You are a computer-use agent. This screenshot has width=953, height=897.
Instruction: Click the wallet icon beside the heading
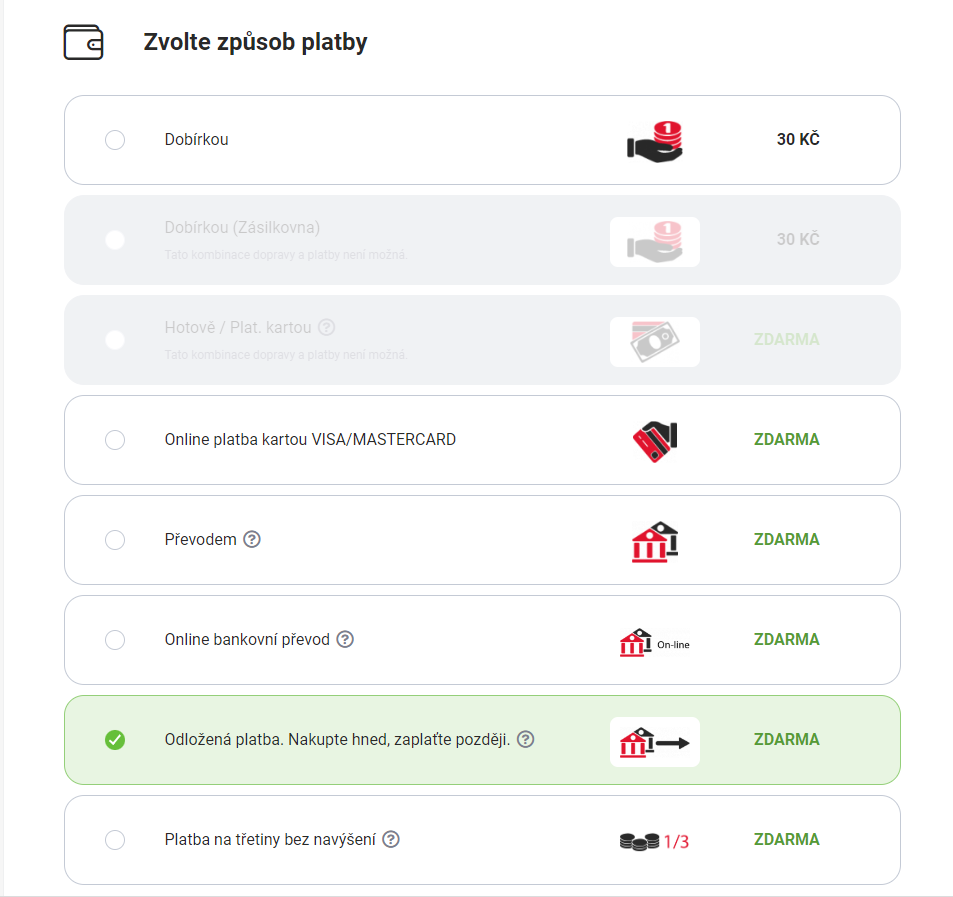point(83,42)
